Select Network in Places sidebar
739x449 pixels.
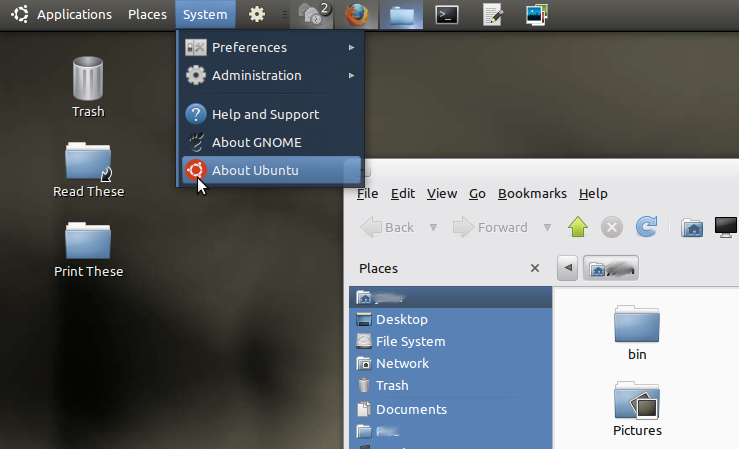(x=451, y=364)
